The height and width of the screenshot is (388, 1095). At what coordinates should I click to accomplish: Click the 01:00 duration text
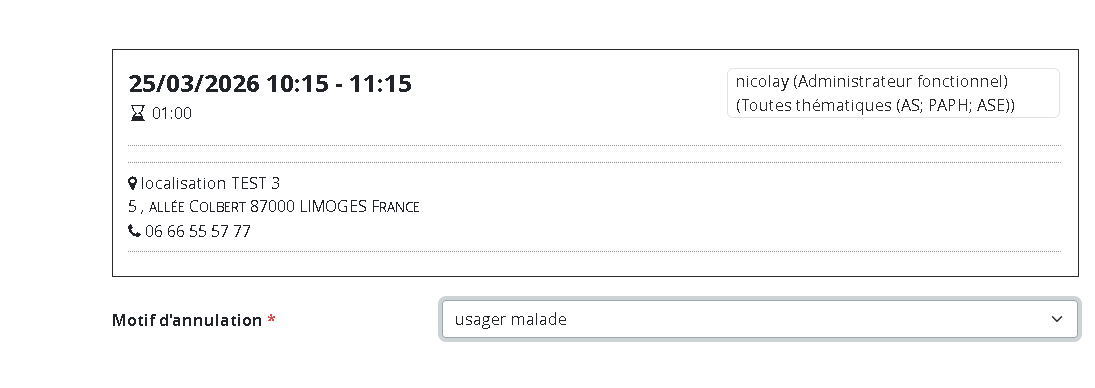172,113
